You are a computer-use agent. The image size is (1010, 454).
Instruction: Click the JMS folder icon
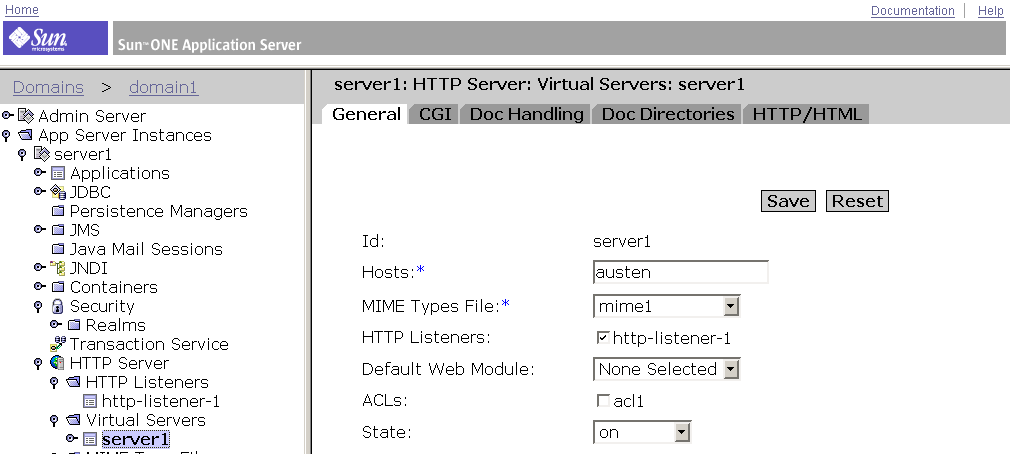tap(58, 230)
